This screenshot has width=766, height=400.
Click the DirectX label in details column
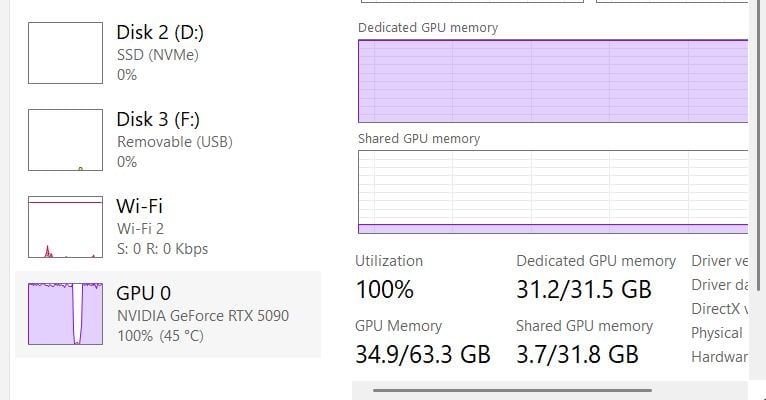[716, 309]
